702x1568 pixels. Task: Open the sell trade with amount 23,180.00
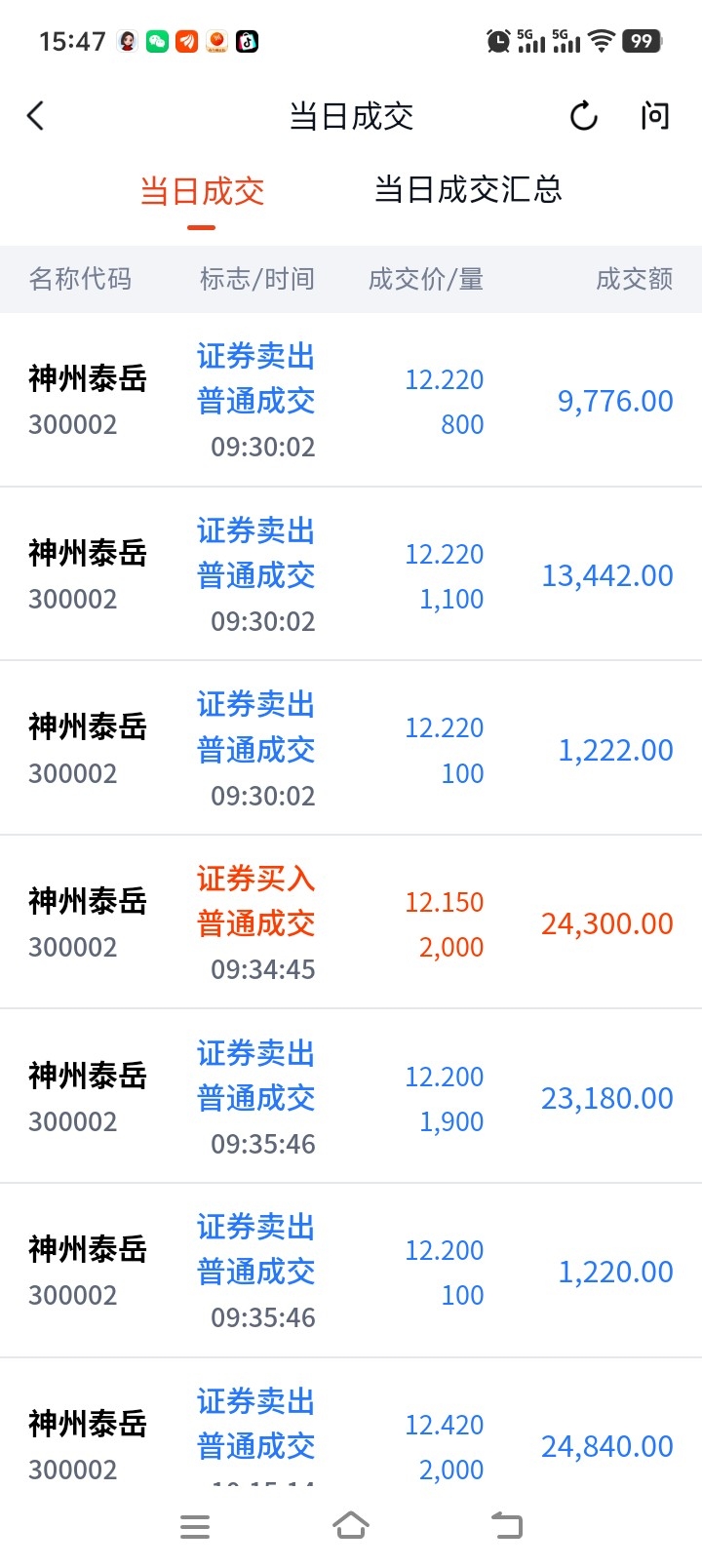click(x=351, y=1097)
